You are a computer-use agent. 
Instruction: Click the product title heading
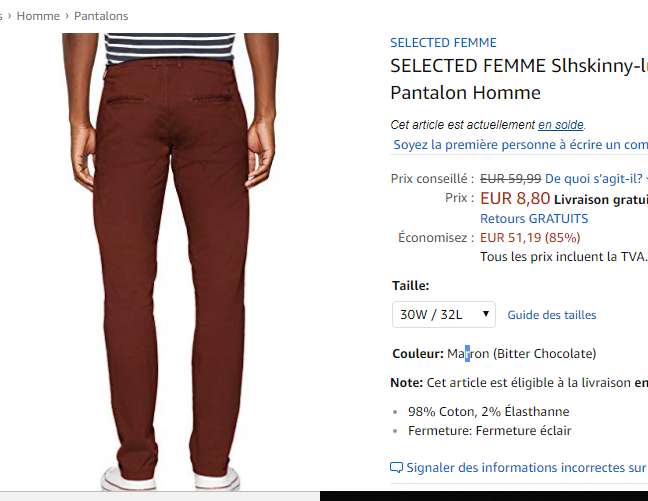[x=519, y=79]
